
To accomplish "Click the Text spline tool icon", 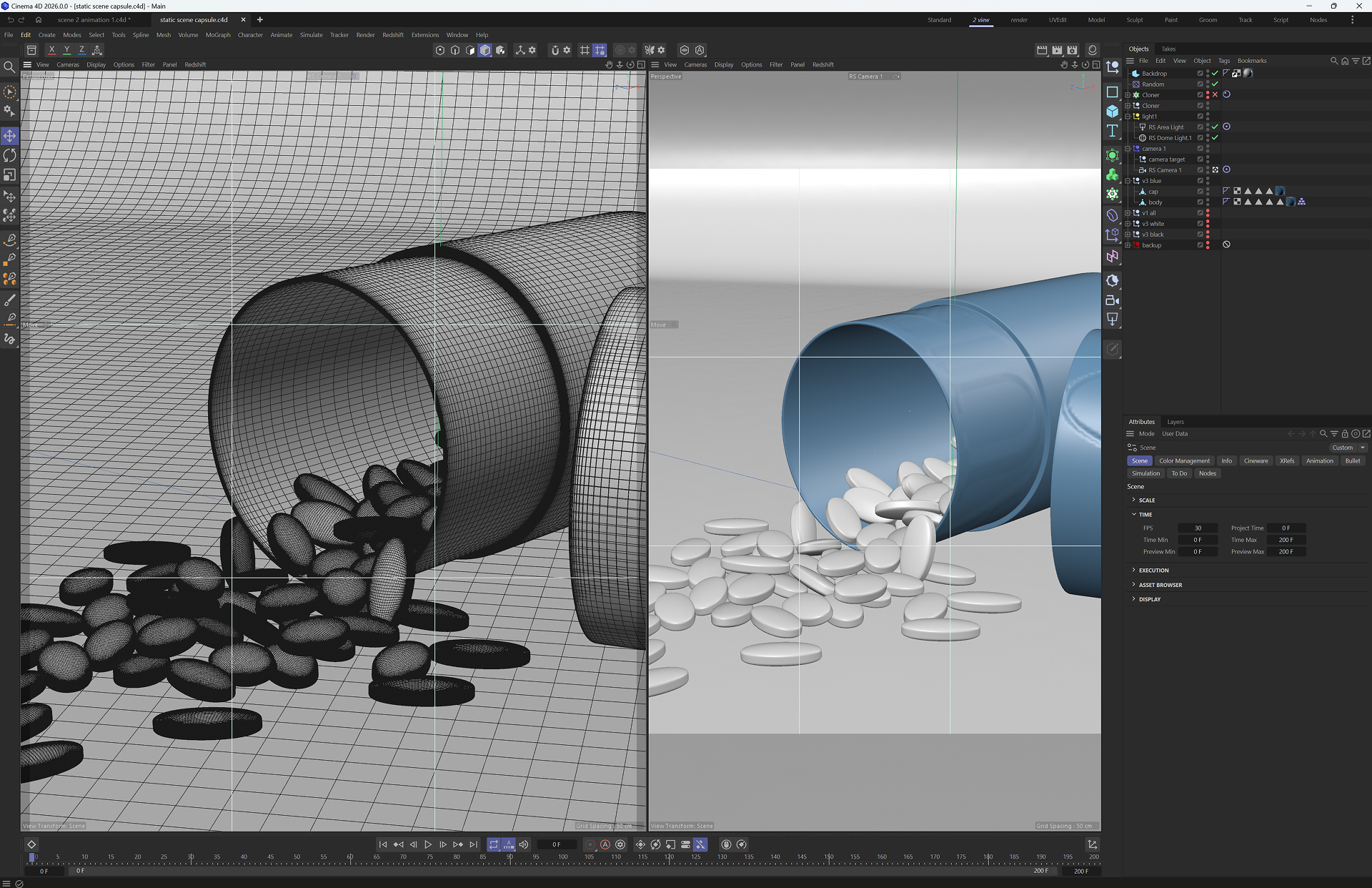I will tap(1113, 131).
